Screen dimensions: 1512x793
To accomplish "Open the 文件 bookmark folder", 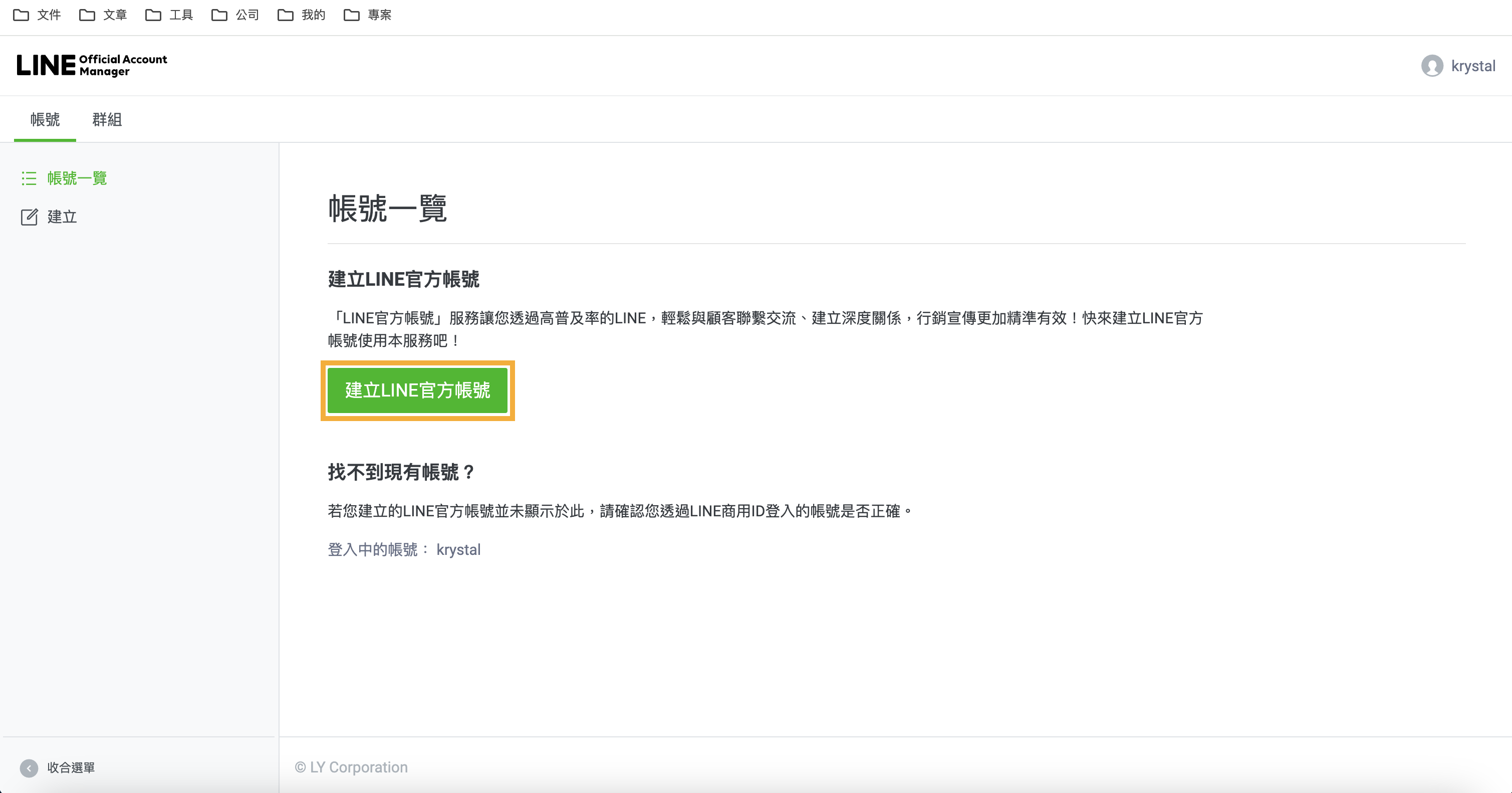I will coord(37,15).
